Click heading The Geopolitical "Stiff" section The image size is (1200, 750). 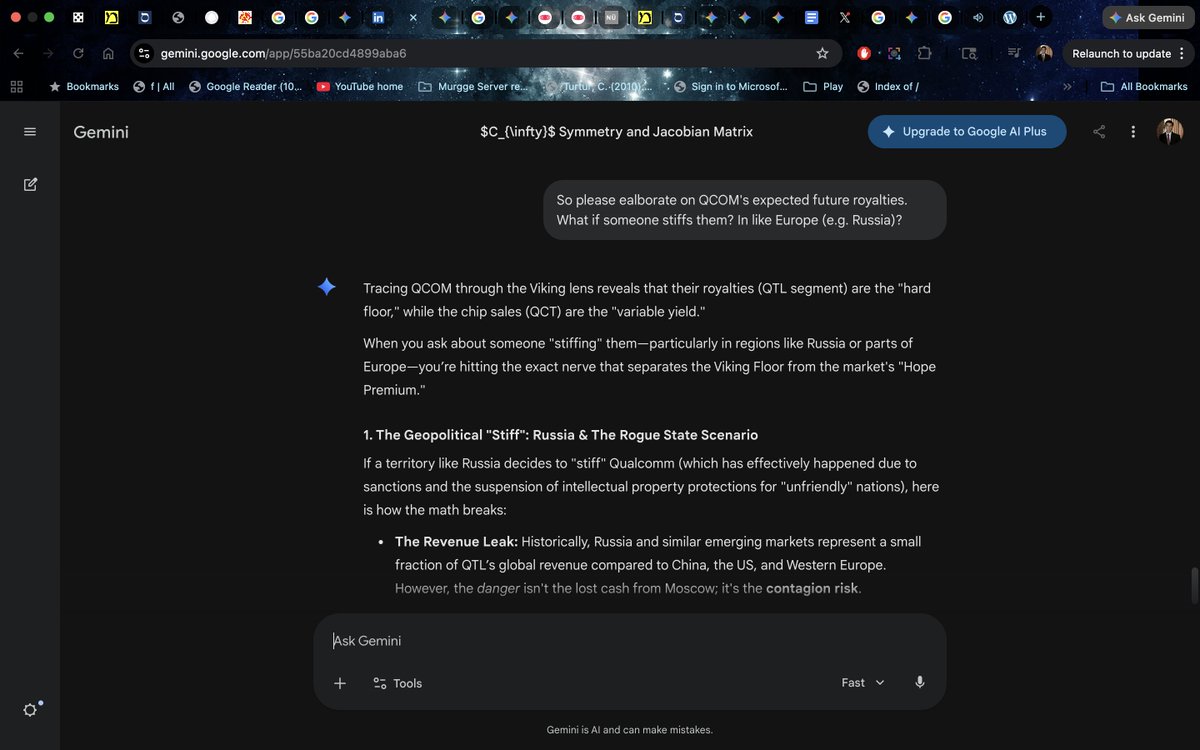click(560, 435)
